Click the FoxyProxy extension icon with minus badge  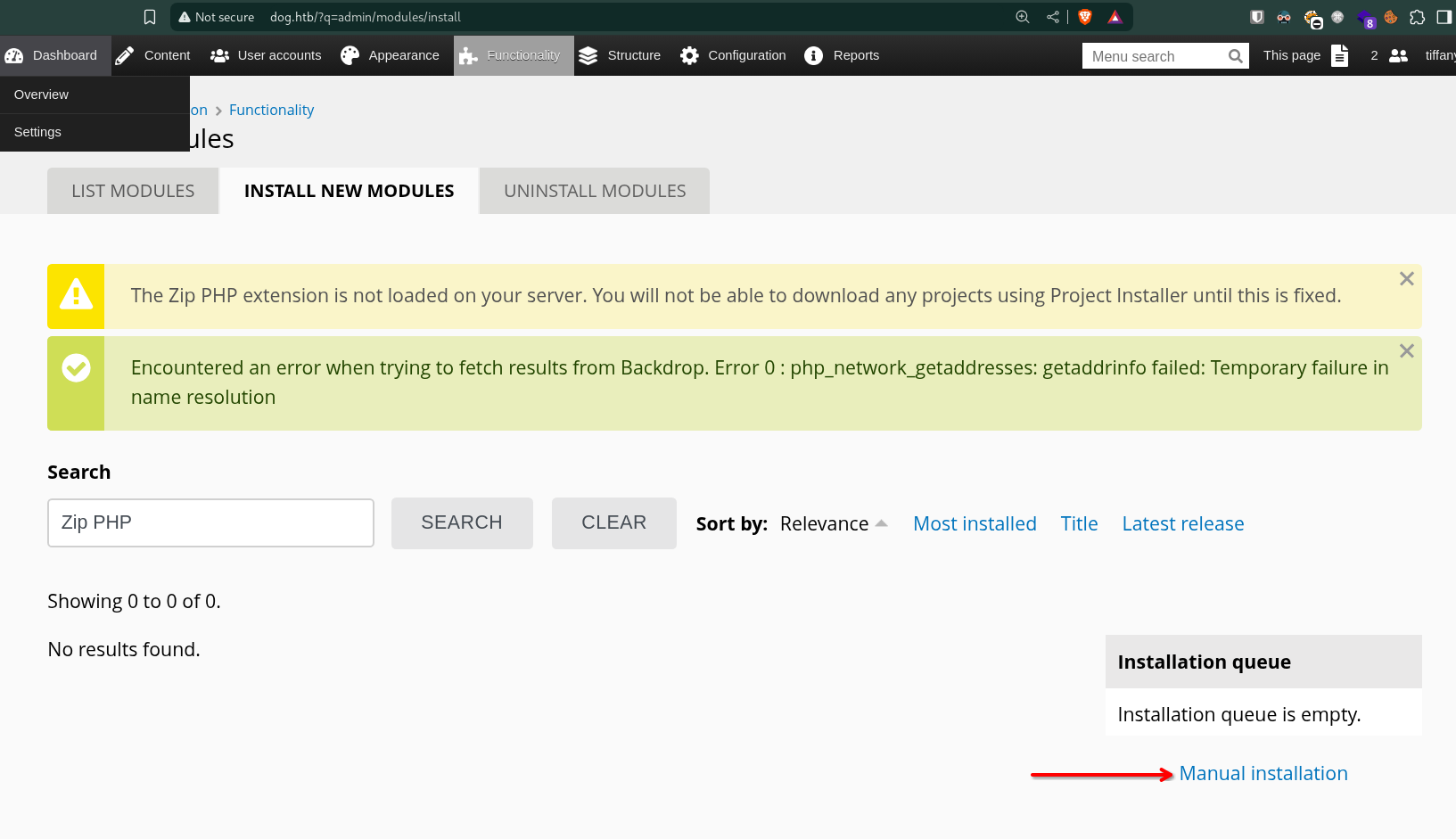(1312, 19)
